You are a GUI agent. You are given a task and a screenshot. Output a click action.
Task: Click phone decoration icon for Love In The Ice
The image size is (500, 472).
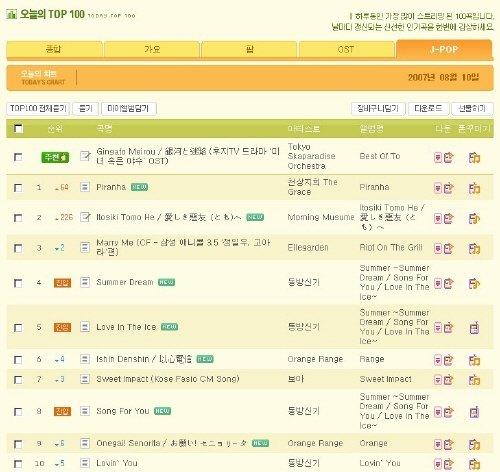tap(474, 328)
